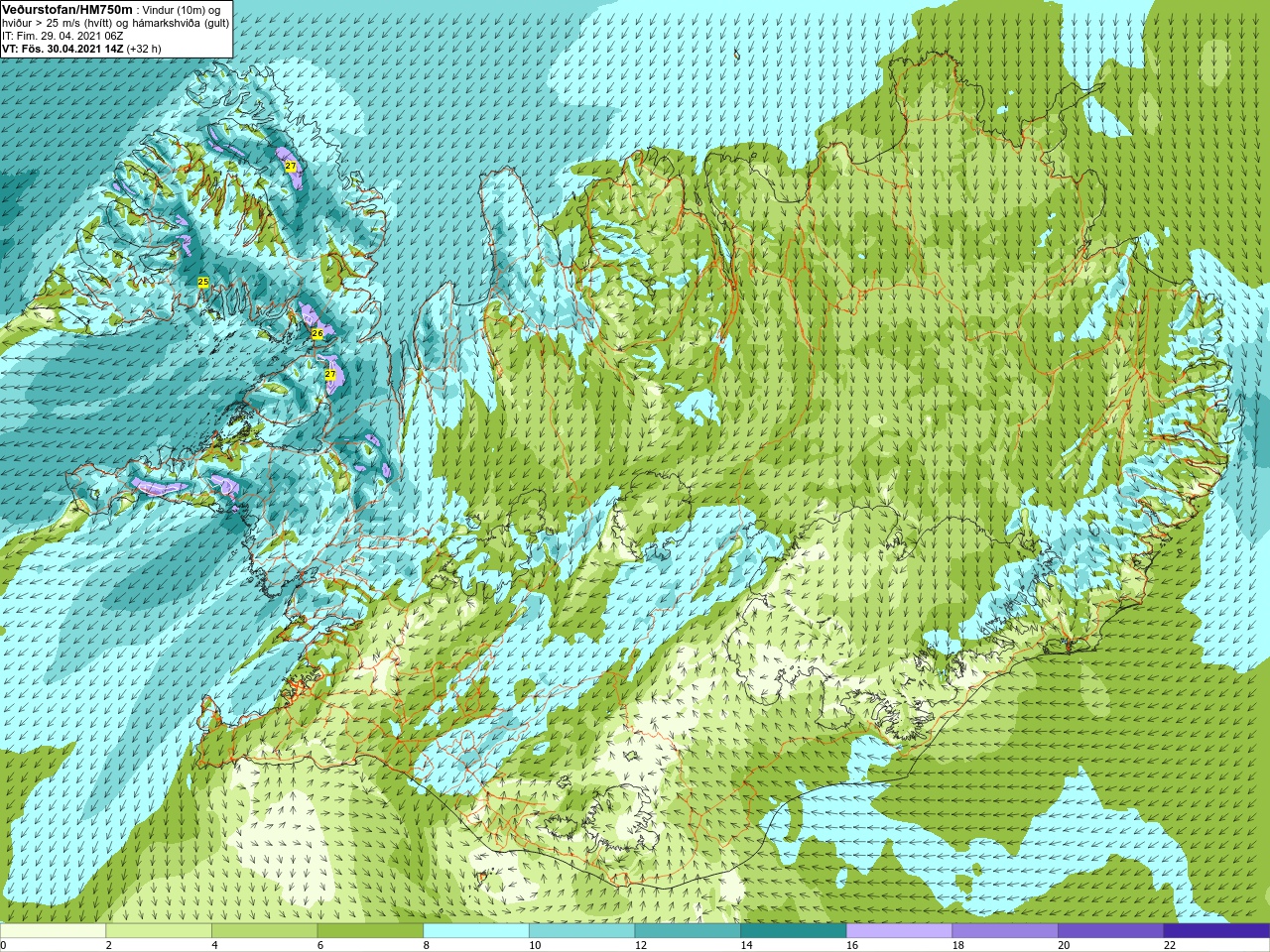This screenshot has width=1270, height=952.
Task: Click the text 'Vindur (10m) og'
Action: tap(182, 10)
